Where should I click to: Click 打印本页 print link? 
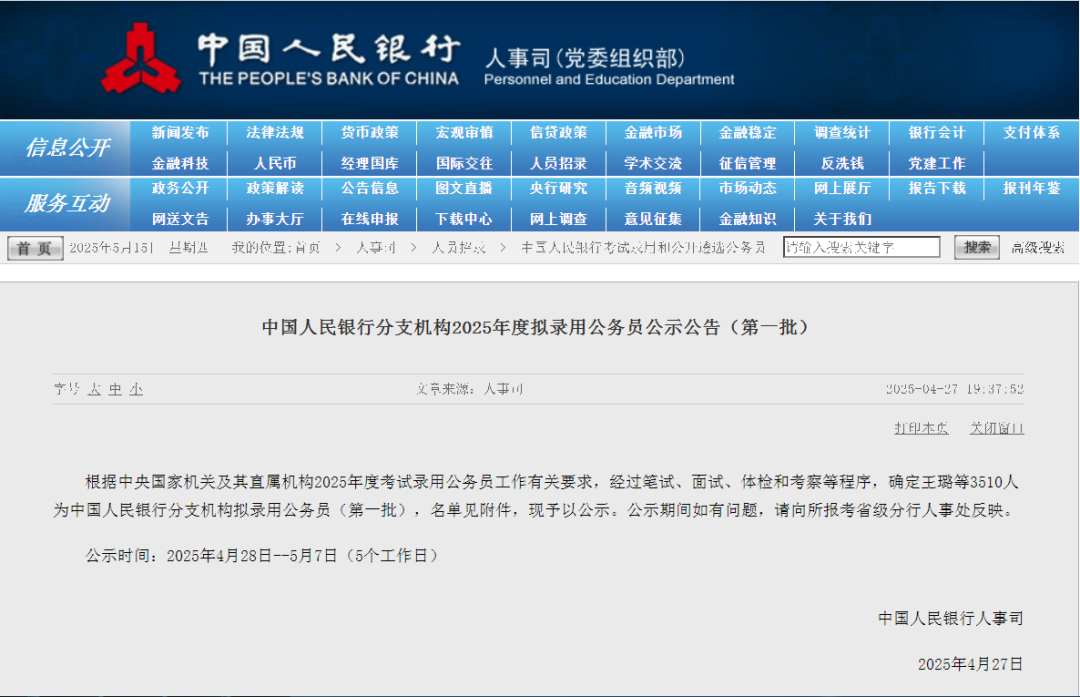tap(922, 428)
